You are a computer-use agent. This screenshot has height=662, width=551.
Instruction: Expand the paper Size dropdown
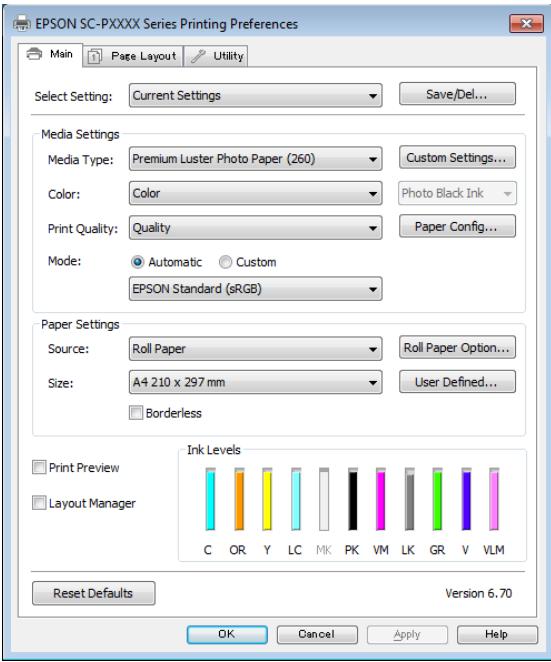pyautogui.click(x=255, y=383)
